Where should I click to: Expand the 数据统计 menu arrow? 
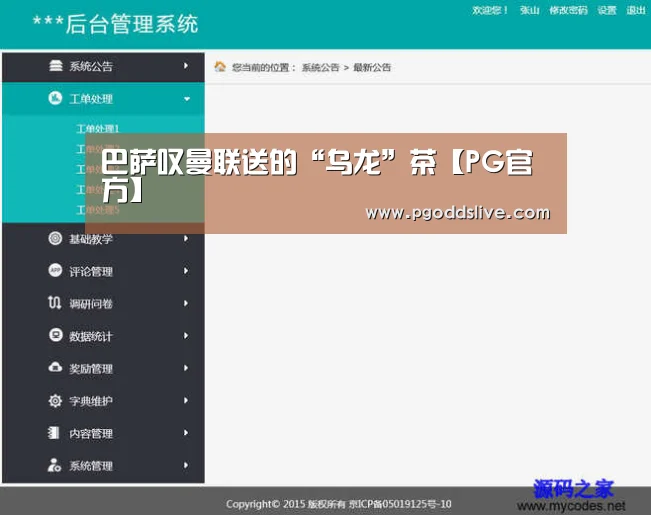click(x=186, y=336)
